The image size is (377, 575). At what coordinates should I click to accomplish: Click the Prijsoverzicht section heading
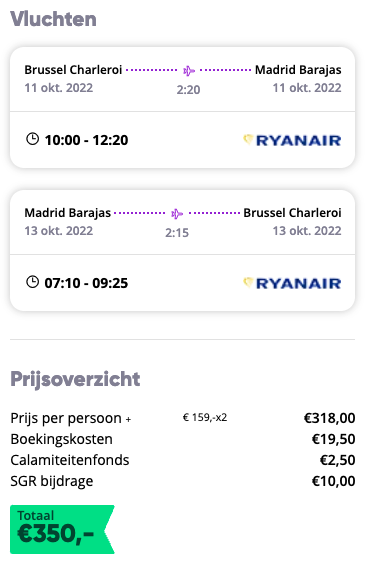pos(75,379)
